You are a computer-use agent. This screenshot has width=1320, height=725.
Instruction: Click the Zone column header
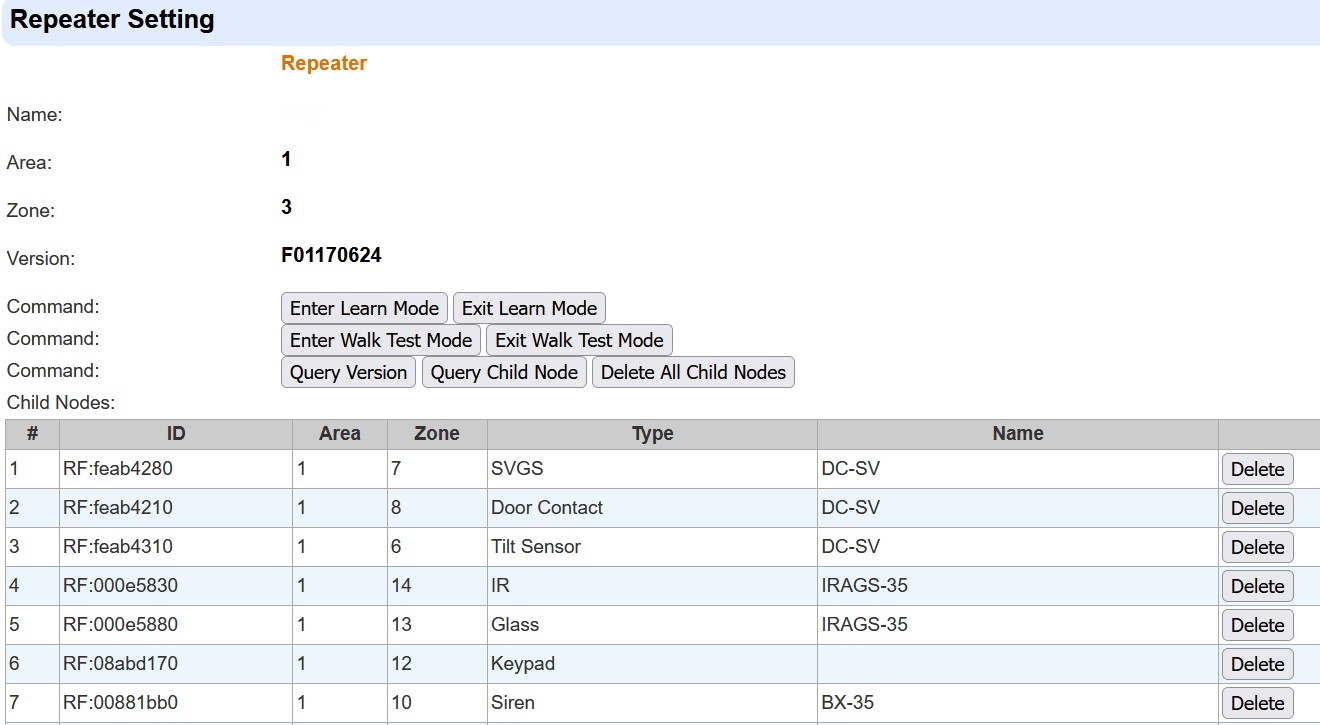(437, 434)
